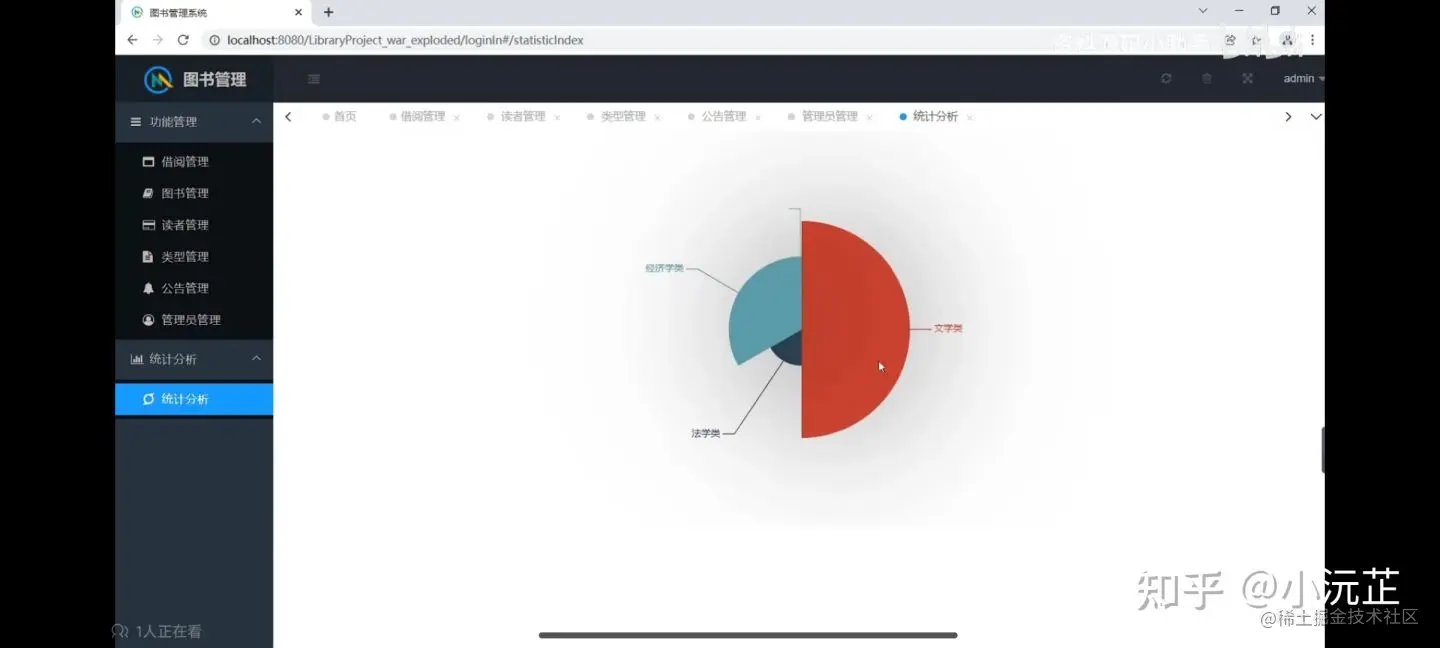
Task: Click the browser back arrow
Action: (x=132, y=40)
